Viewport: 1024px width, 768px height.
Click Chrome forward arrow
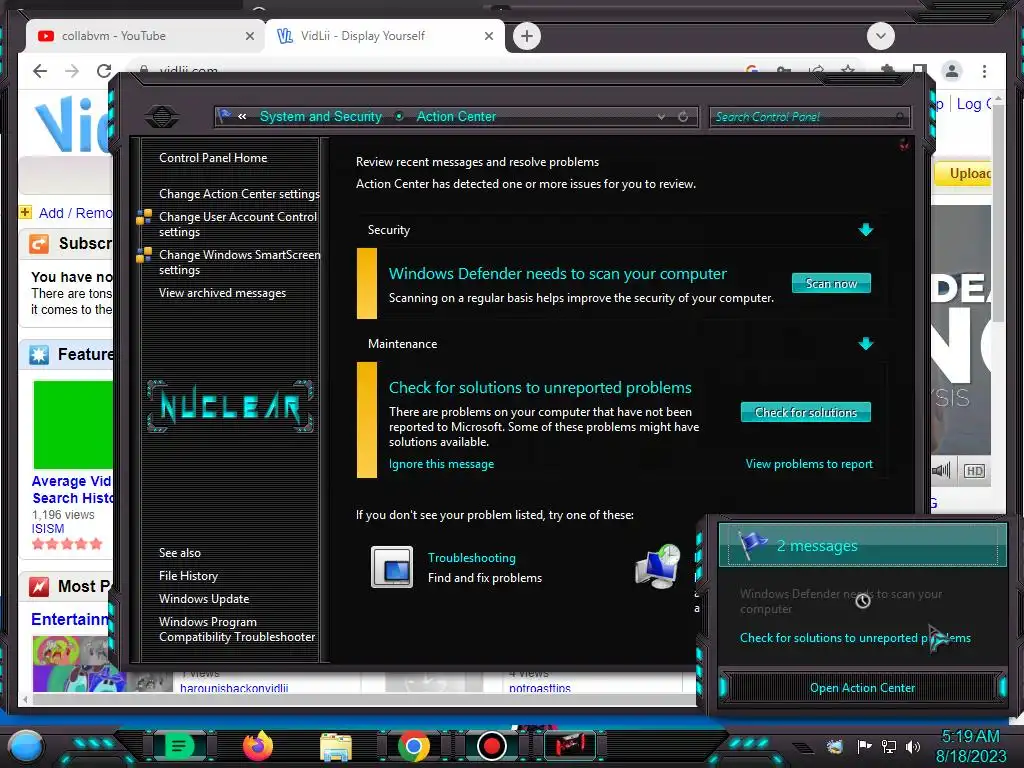72,71
